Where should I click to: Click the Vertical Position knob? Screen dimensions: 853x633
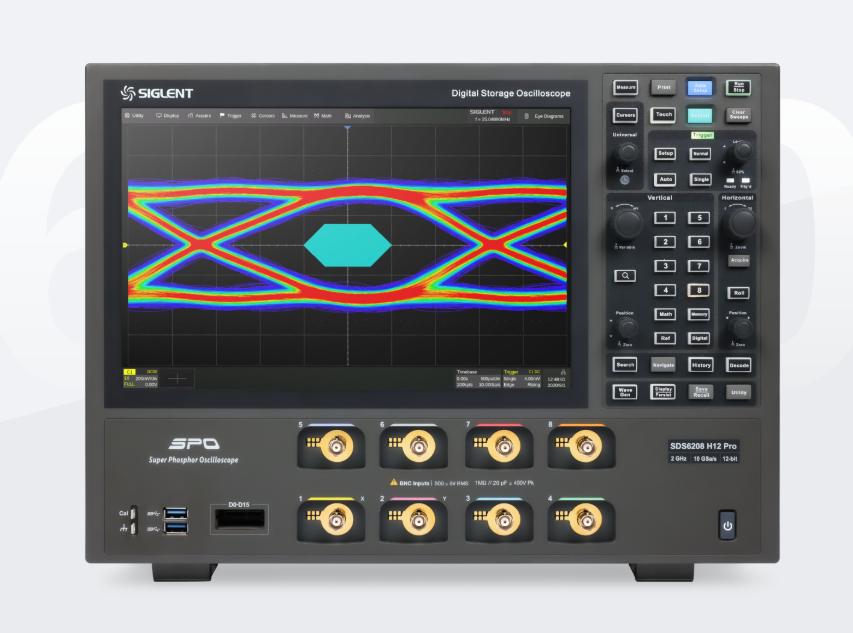627,328
